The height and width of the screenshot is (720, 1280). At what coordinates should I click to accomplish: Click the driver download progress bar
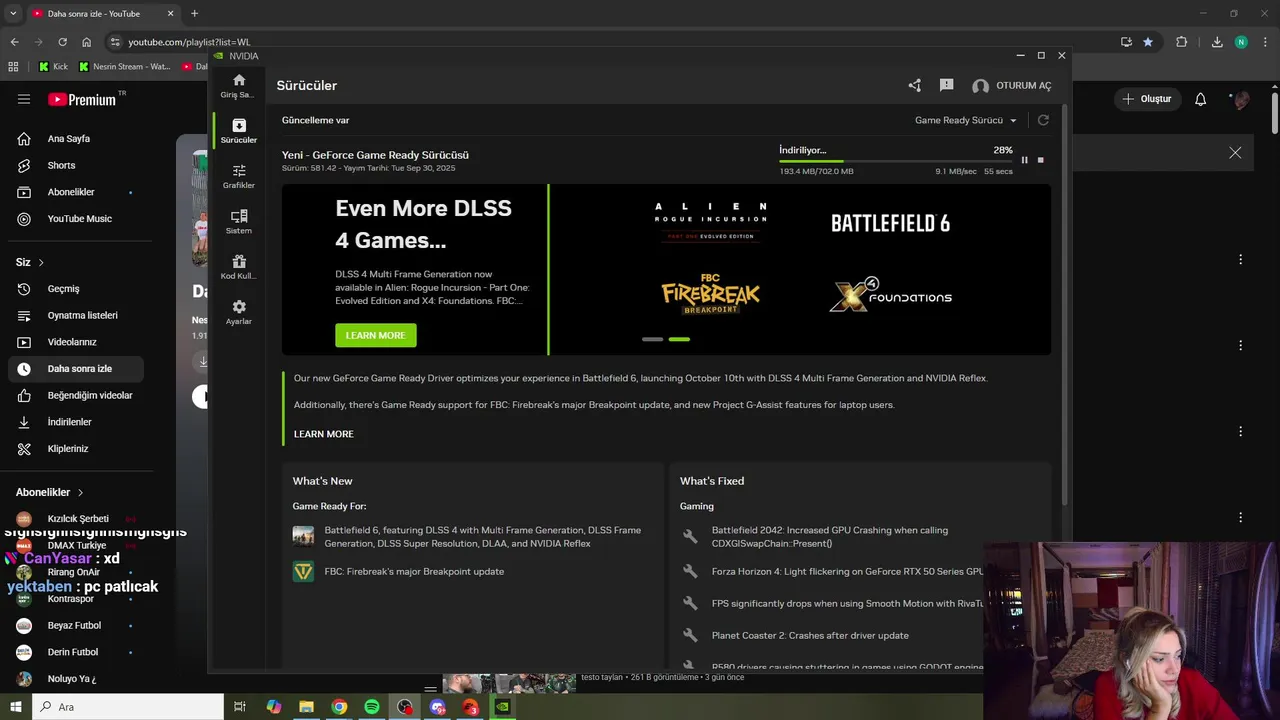pos(896,161)
